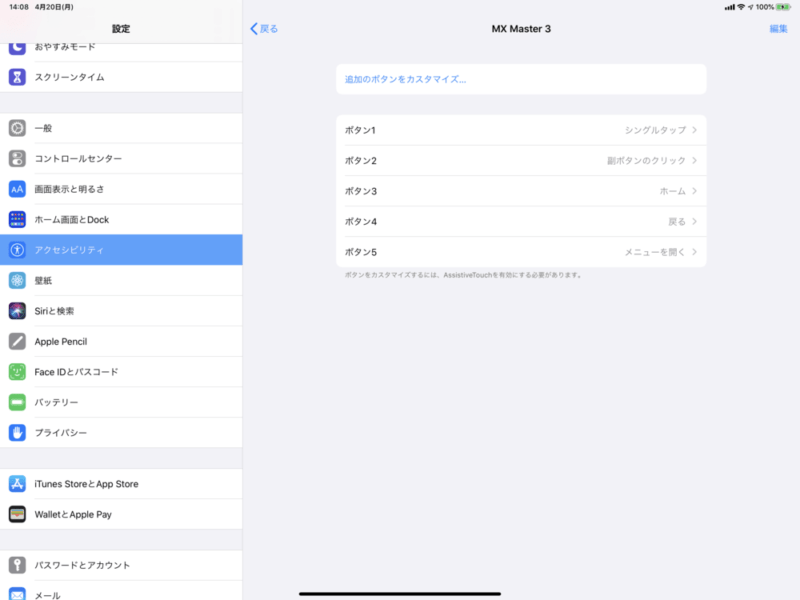Tap the Accessibility figure icon
800x600 pixels.
17,250
